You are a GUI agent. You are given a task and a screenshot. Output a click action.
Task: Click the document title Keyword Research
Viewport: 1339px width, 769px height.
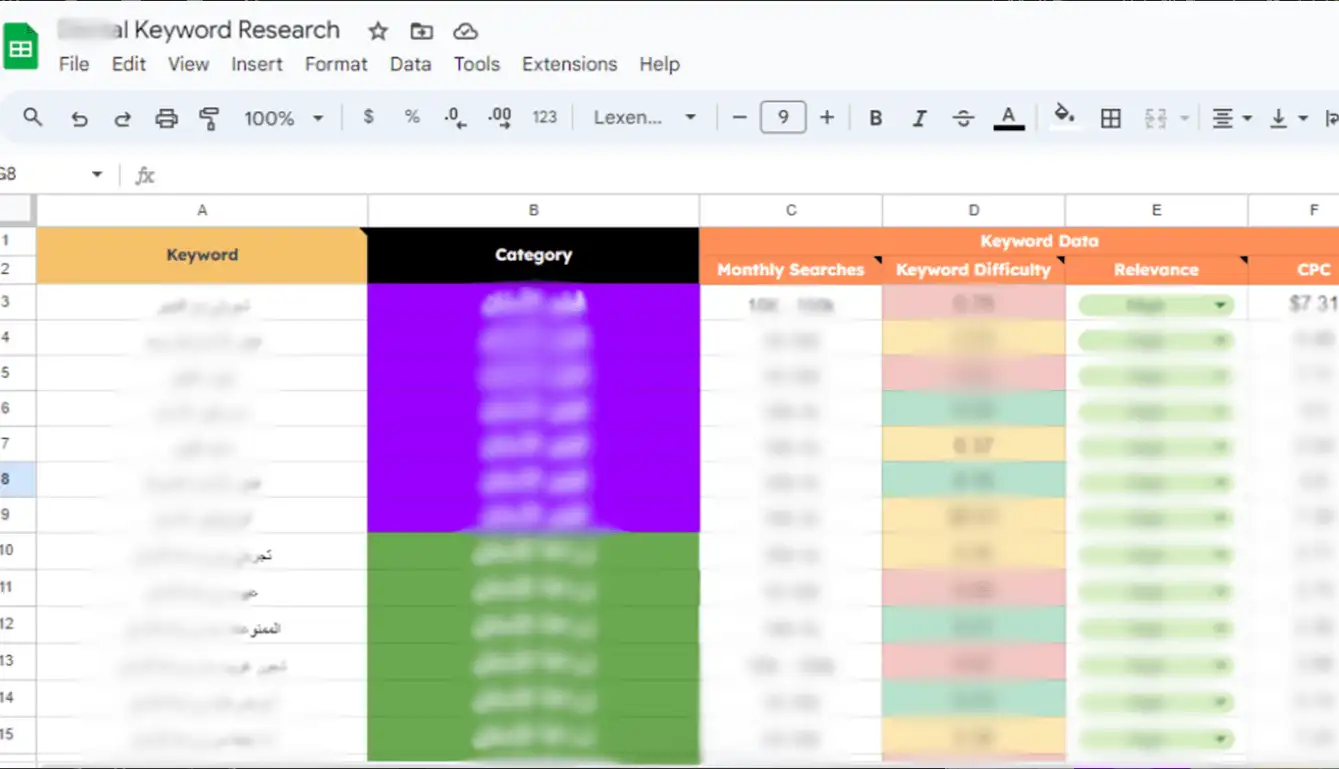pos(237,30)
